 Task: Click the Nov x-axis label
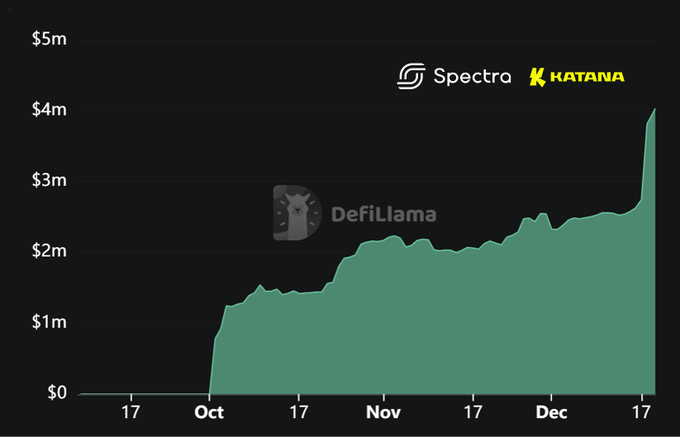(383, 412)
